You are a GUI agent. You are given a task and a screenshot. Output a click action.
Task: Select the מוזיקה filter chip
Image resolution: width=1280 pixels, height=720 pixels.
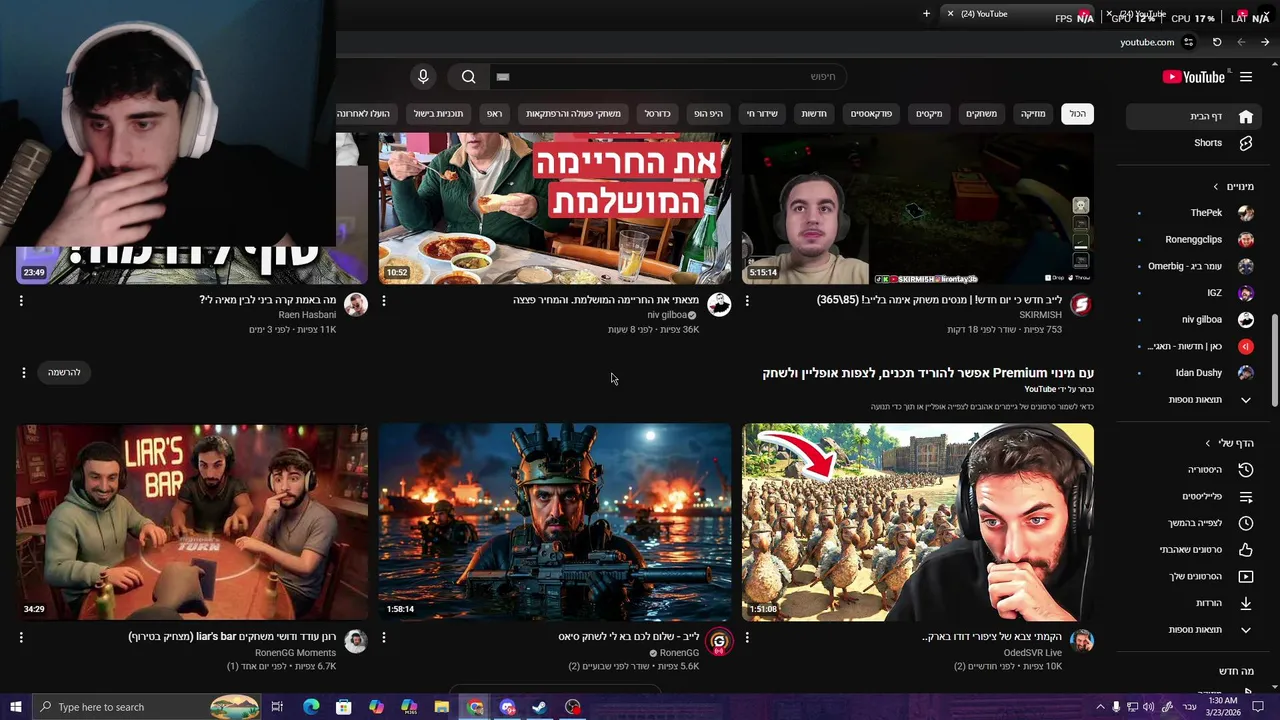tap(1033, 114)
